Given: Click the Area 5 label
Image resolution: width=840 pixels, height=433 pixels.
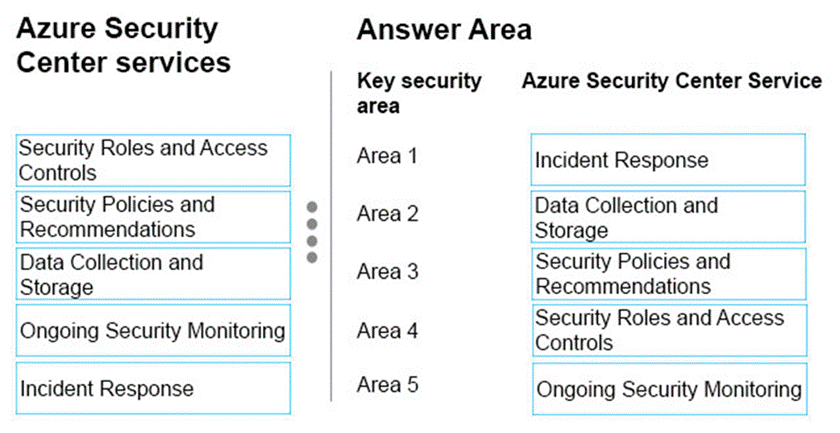Looking at the screenshot, I should click(387, 385).
